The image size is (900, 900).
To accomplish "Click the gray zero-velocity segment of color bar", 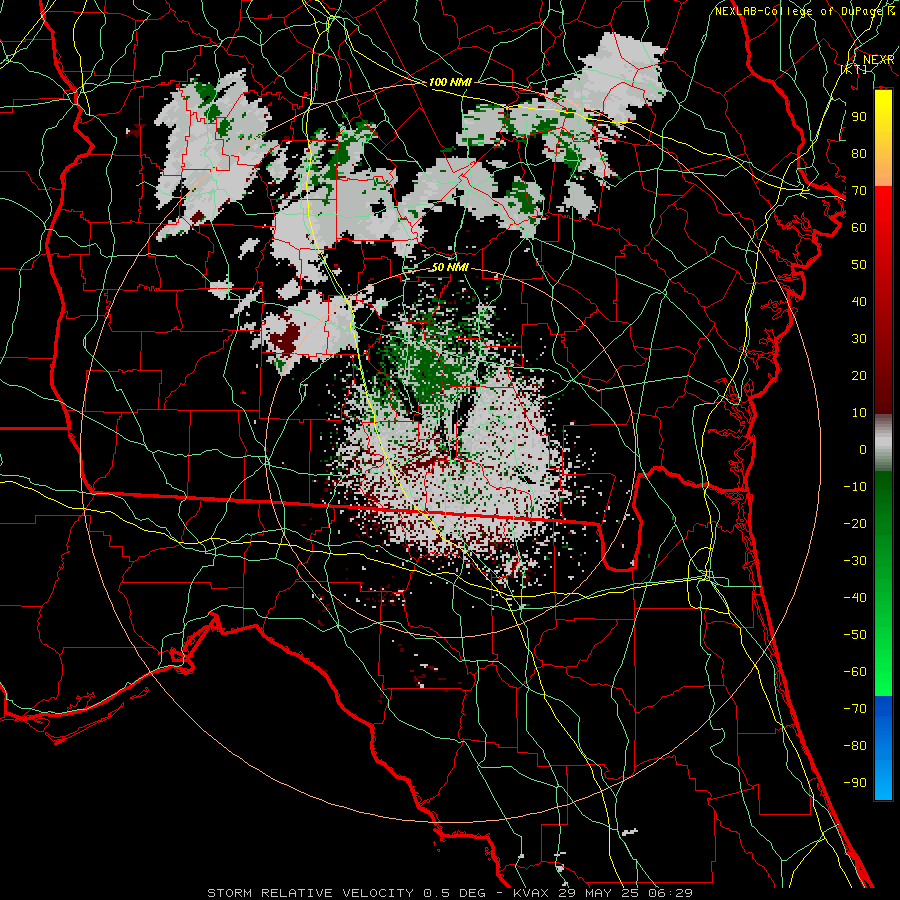I will (883, 443).
